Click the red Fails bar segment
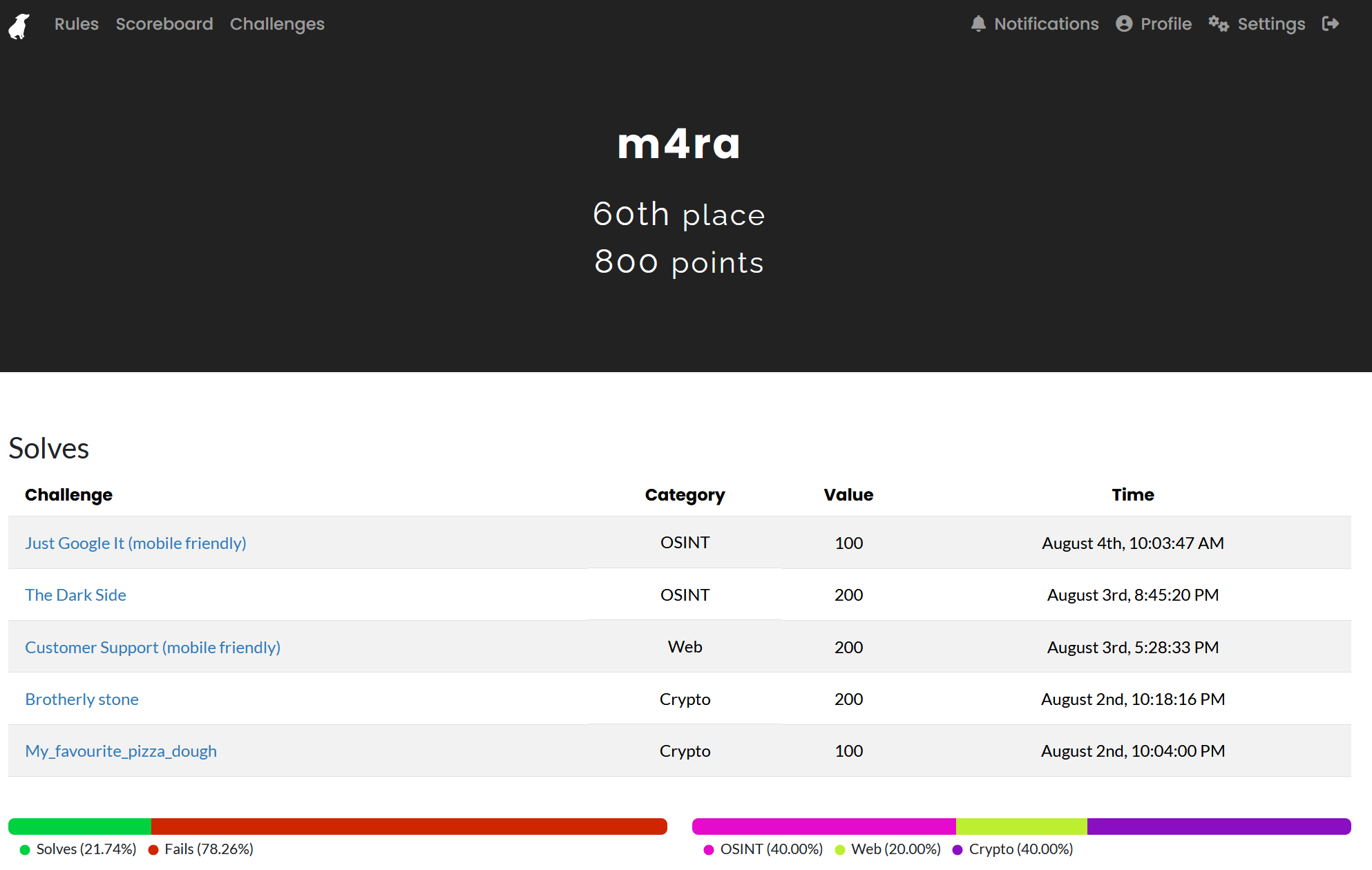Screen dimensions: 1372x870 409,826
